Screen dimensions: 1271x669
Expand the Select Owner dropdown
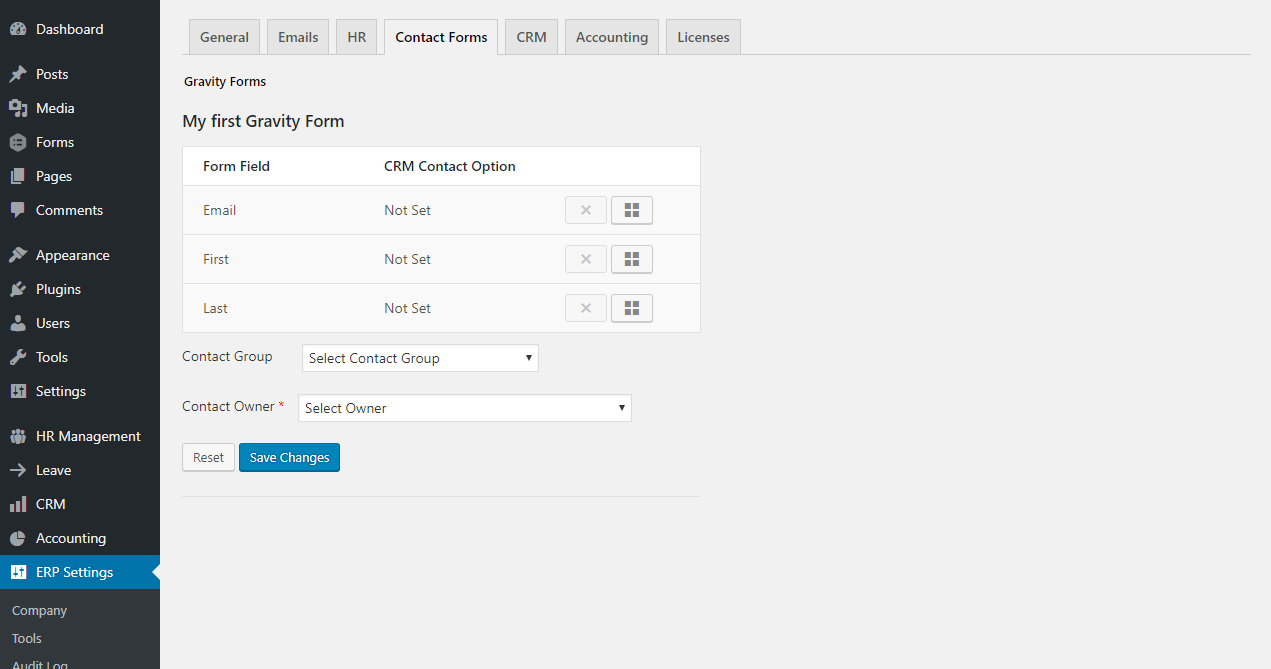[x=465, y=408]
